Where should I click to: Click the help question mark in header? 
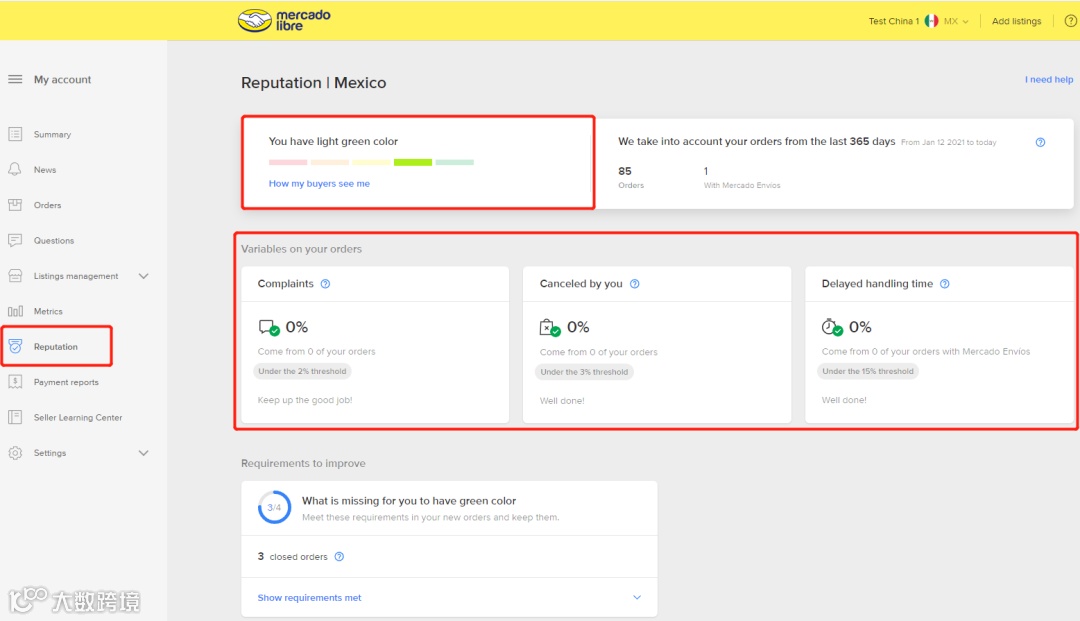1070,21
